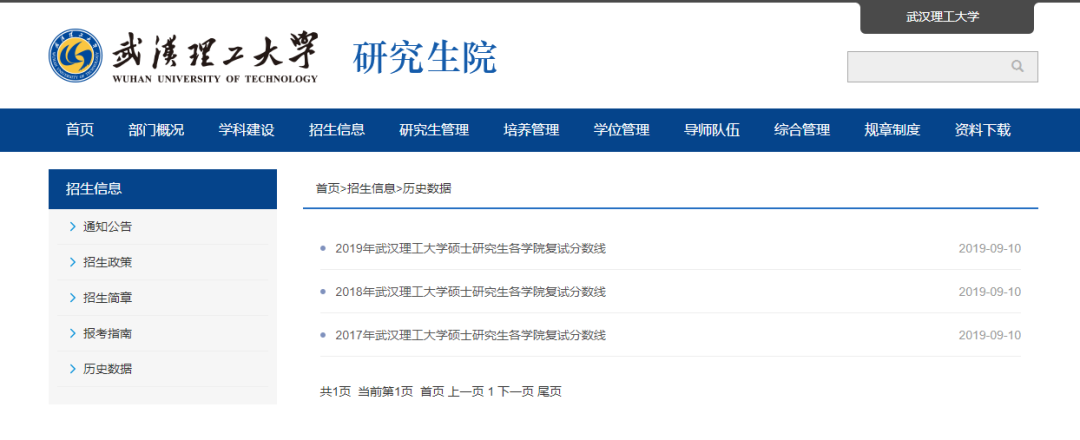The height and width of the screenshot is (440, 1080).
Task: Open 2017年 复试分数线 article link
Action: point(470,335)
